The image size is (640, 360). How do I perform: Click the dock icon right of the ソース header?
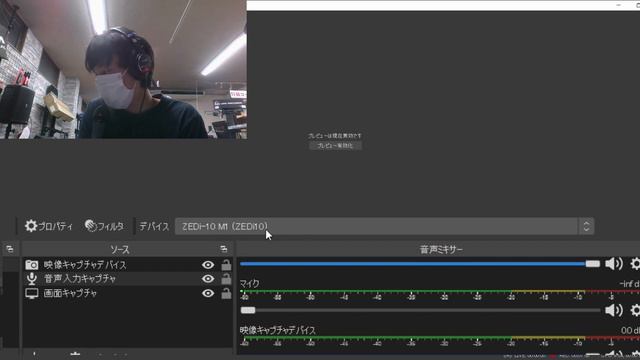pos(223,249)
